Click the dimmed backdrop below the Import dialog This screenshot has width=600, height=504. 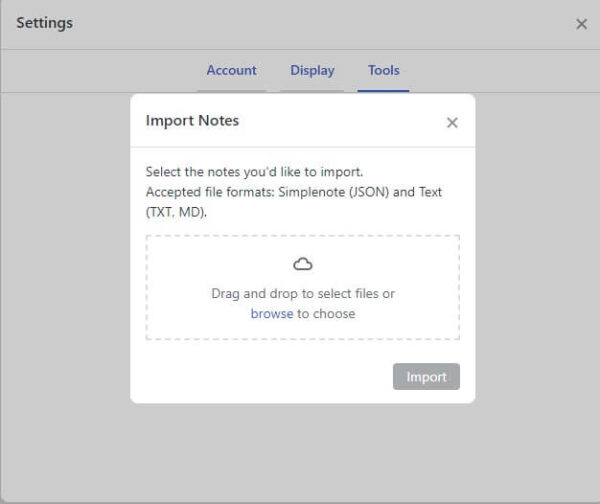click(x=300, y=450)
